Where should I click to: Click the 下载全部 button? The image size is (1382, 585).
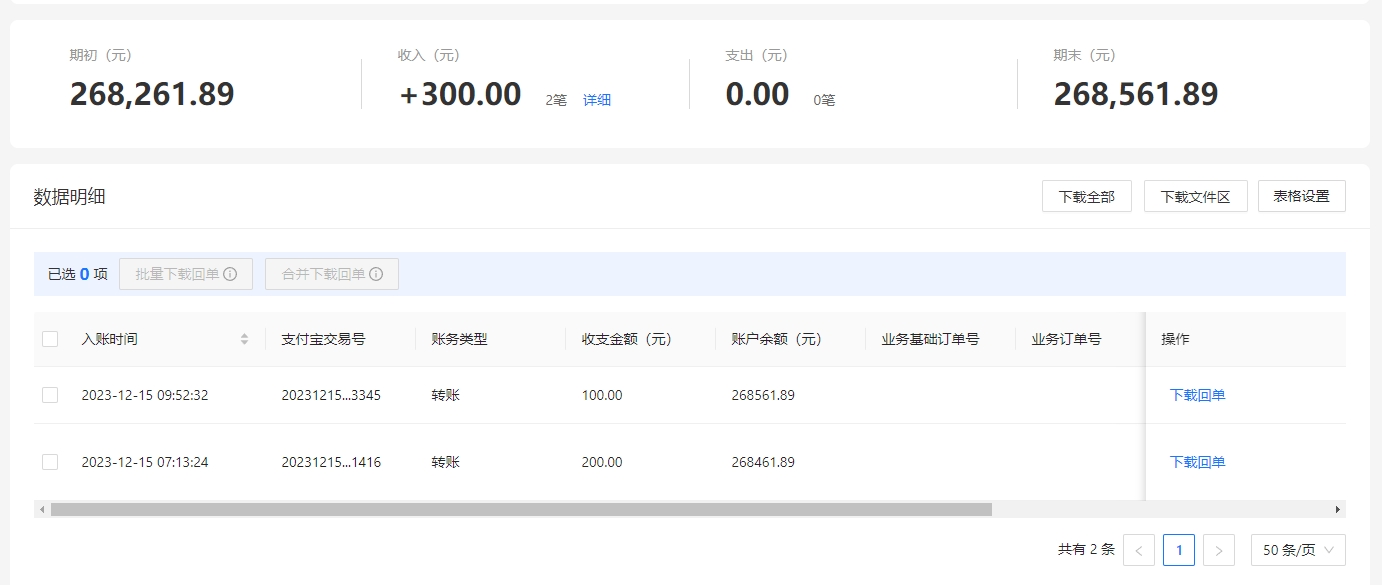pos(1087,196)
